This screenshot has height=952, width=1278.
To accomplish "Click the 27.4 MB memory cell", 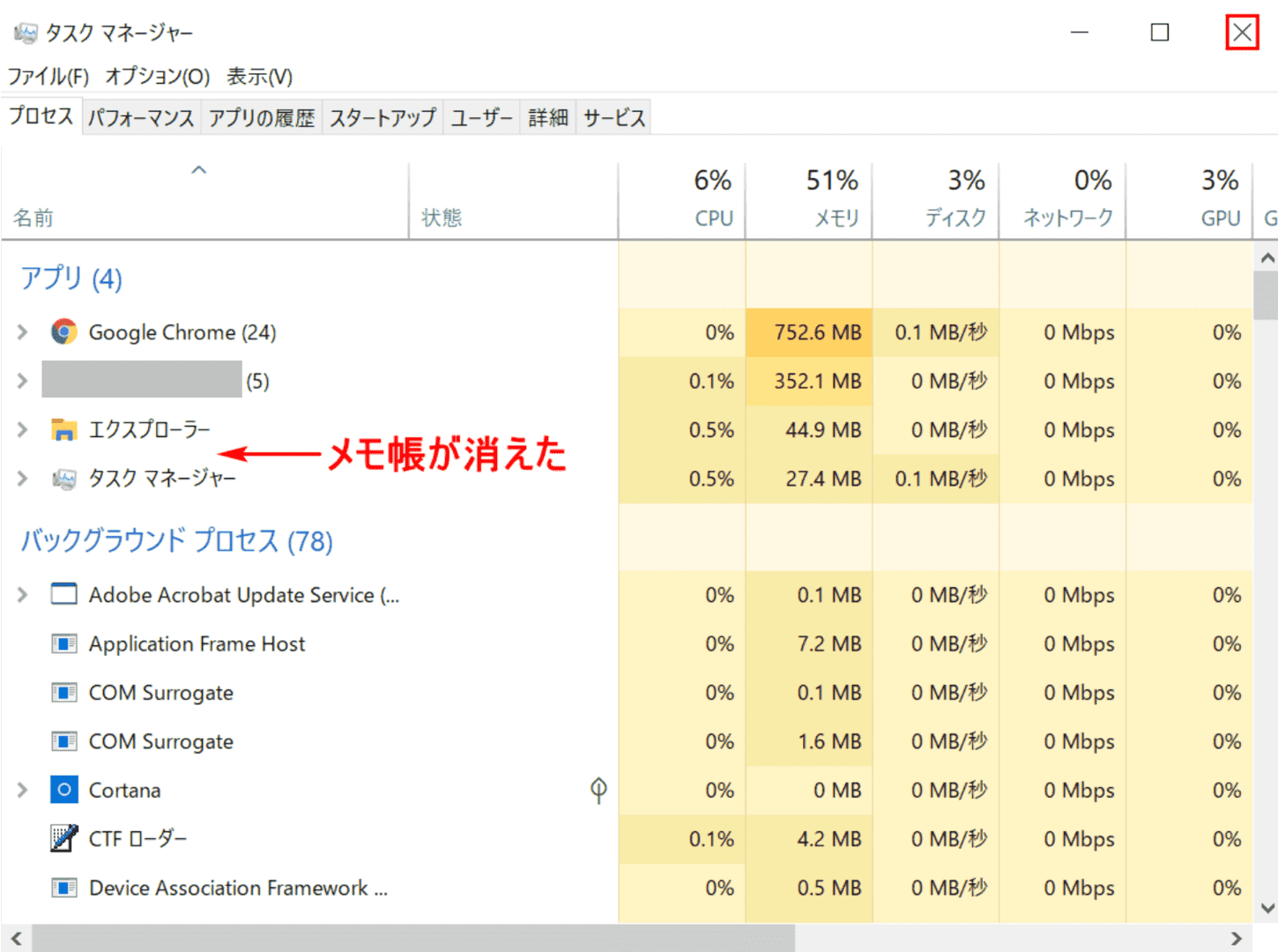I will click(809, 479).
